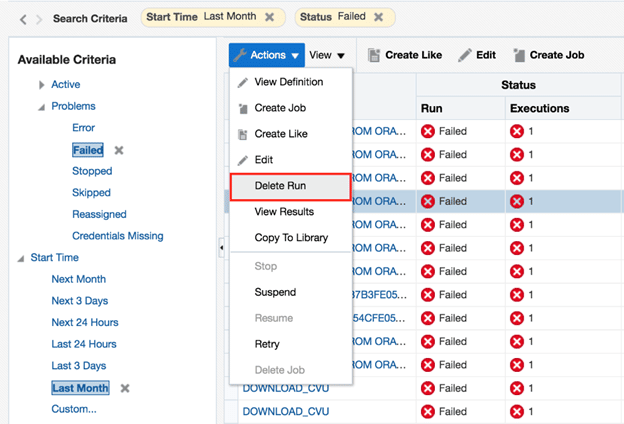Viewport: 624px width, 424px height.
Task: Collapse the Start Time criteria node
Action: (x=21, y=258)
